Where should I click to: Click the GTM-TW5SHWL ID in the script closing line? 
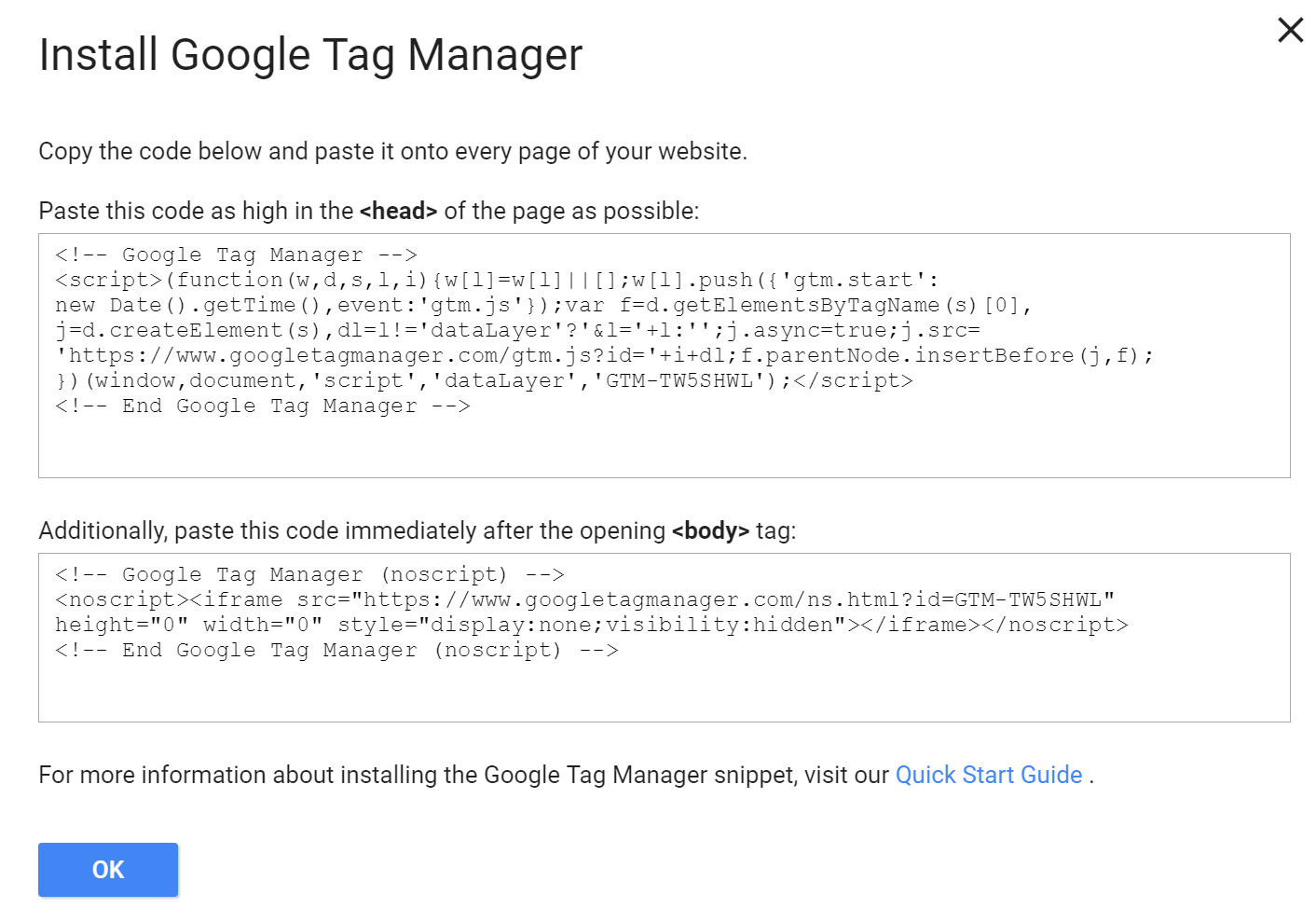point(679,380)
